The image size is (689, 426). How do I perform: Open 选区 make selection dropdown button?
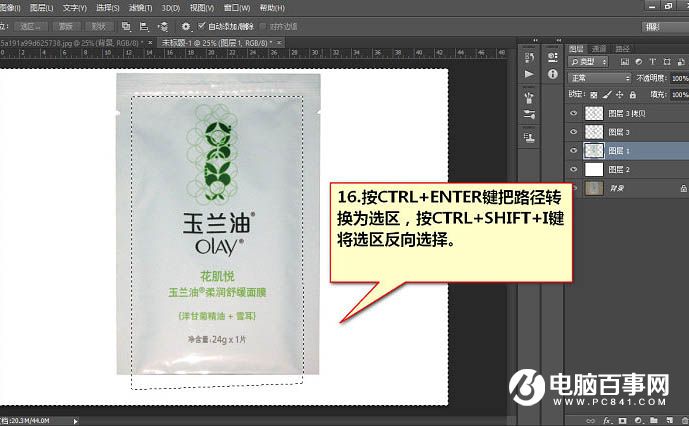tap(30, 26)
